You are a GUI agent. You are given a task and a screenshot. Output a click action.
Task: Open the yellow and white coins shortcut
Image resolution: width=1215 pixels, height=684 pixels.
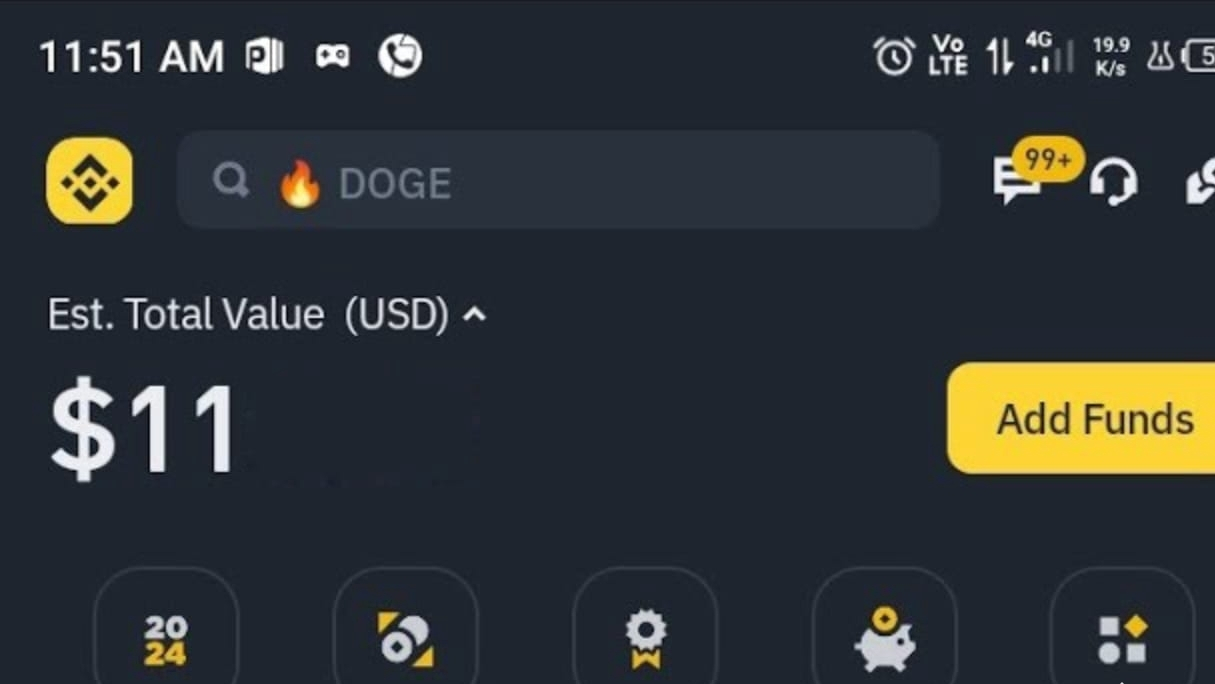[406, 640]
